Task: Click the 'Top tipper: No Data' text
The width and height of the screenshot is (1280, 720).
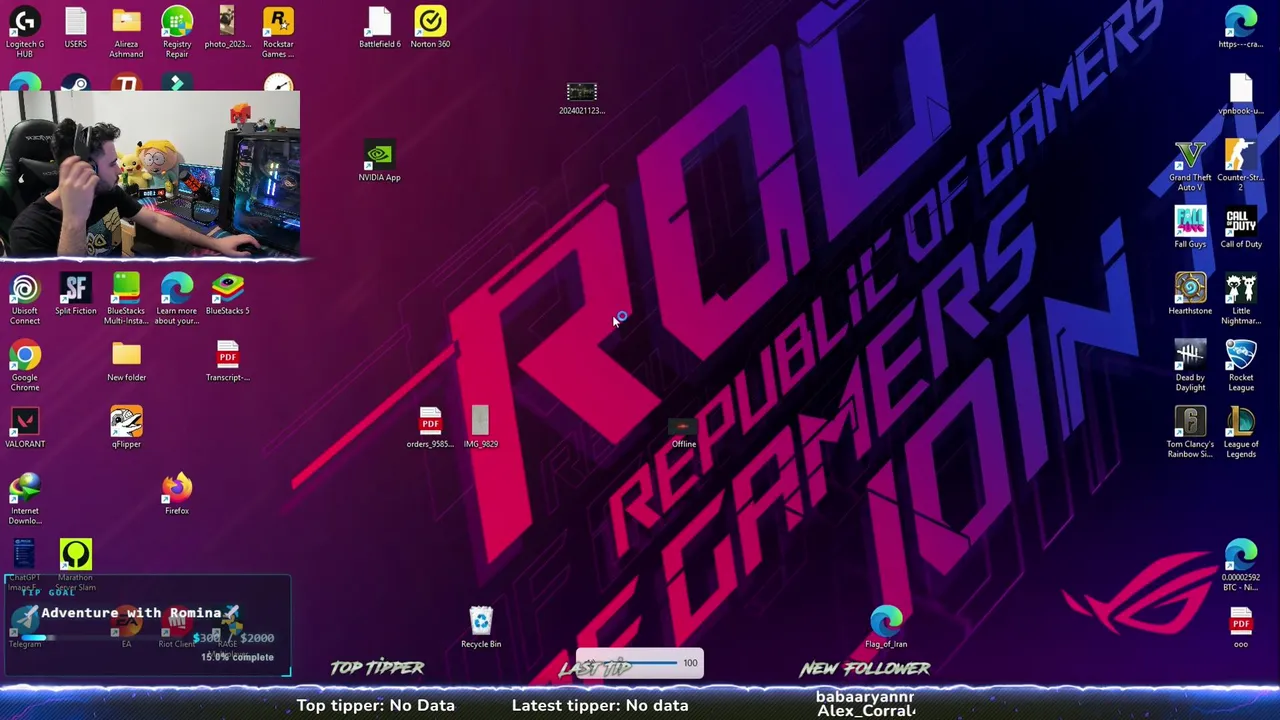Action: [x=375, y=705]
